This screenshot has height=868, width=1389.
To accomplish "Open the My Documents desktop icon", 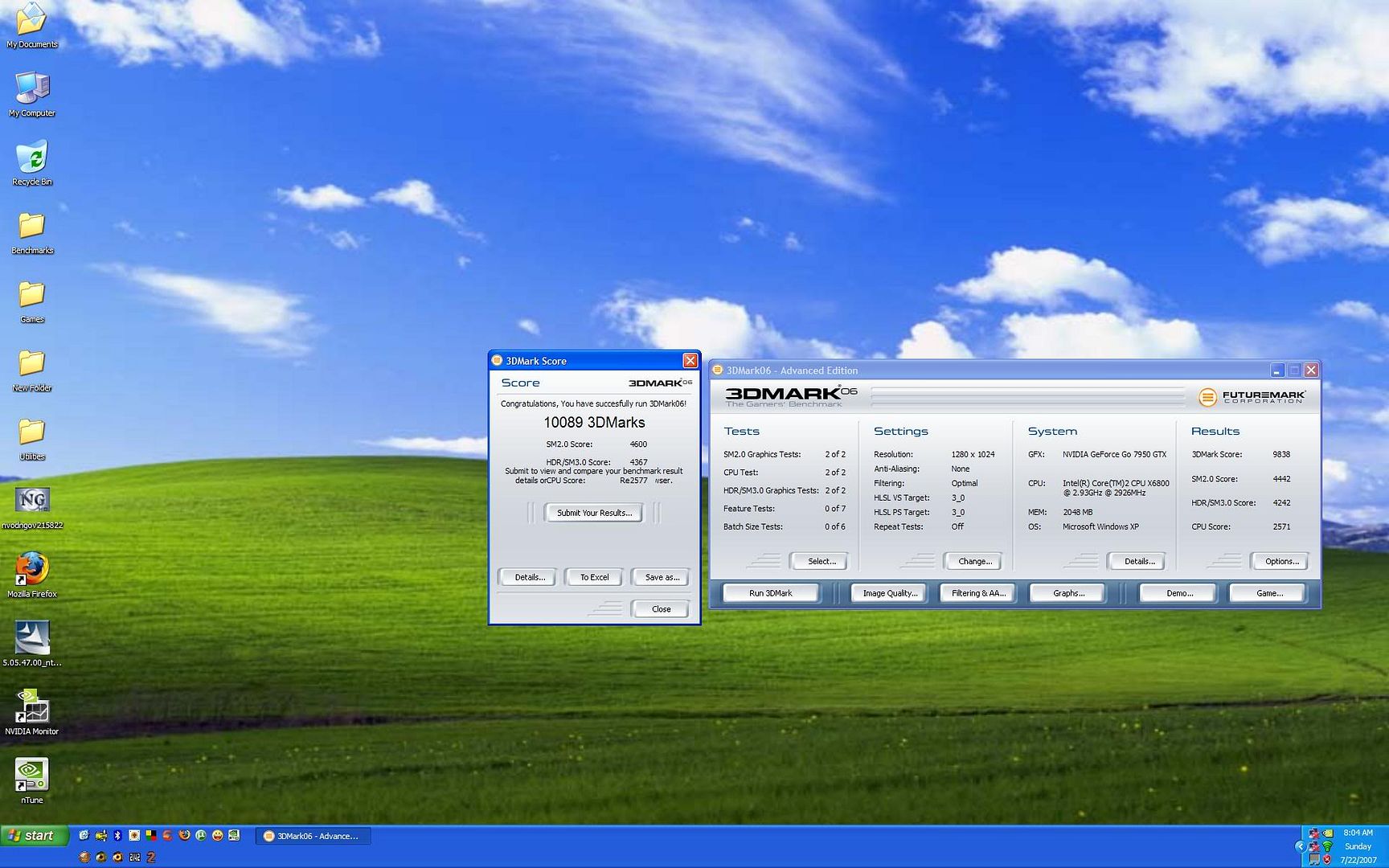I will point(32,24).
